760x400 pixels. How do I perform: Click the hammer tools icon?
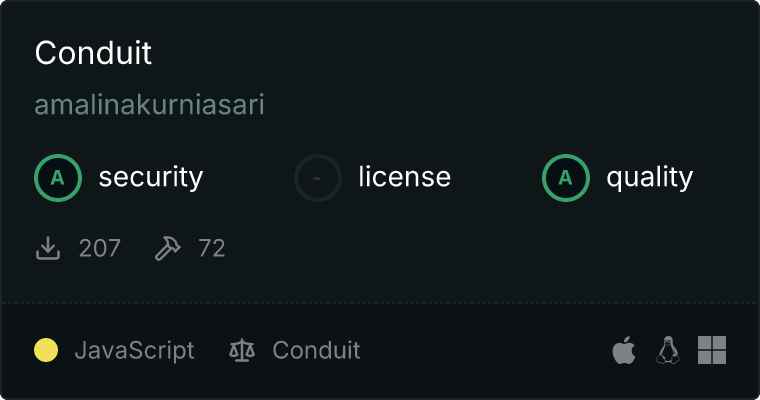coord(167,248)
